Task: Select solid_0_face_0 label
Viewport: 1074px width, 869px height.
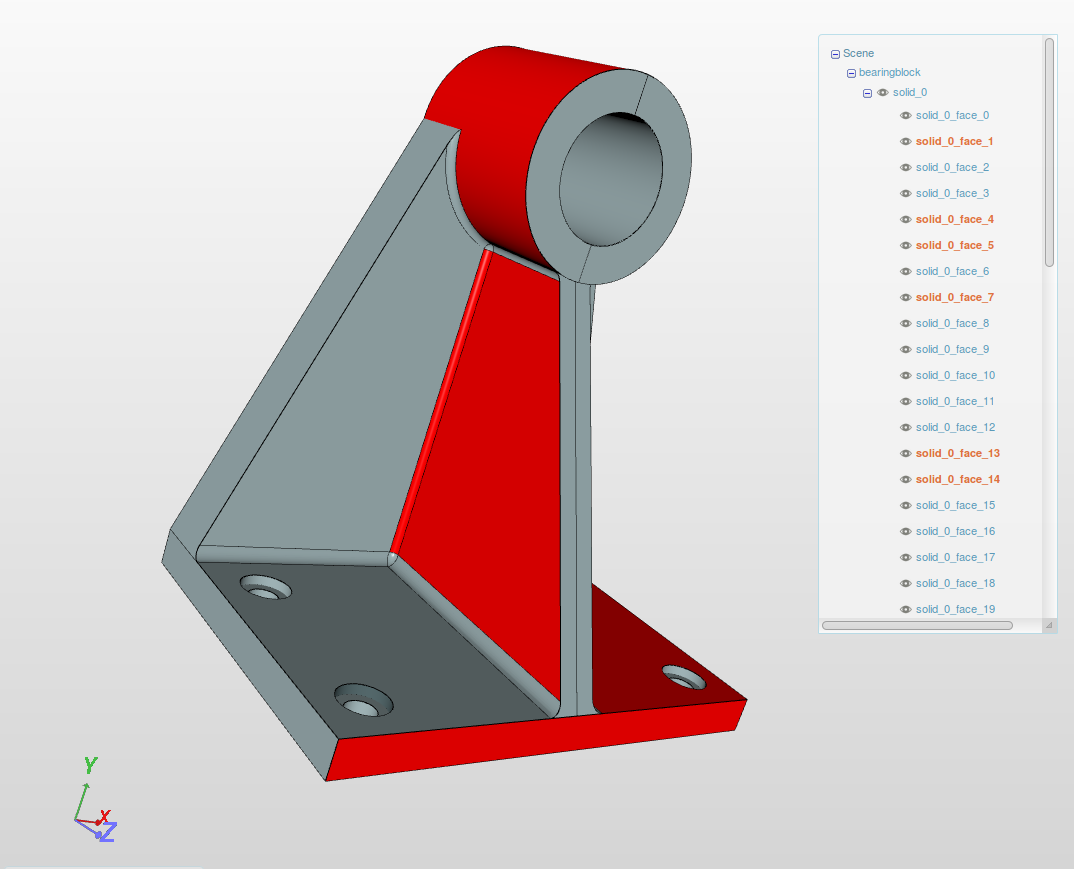Action: coord(952,116)
